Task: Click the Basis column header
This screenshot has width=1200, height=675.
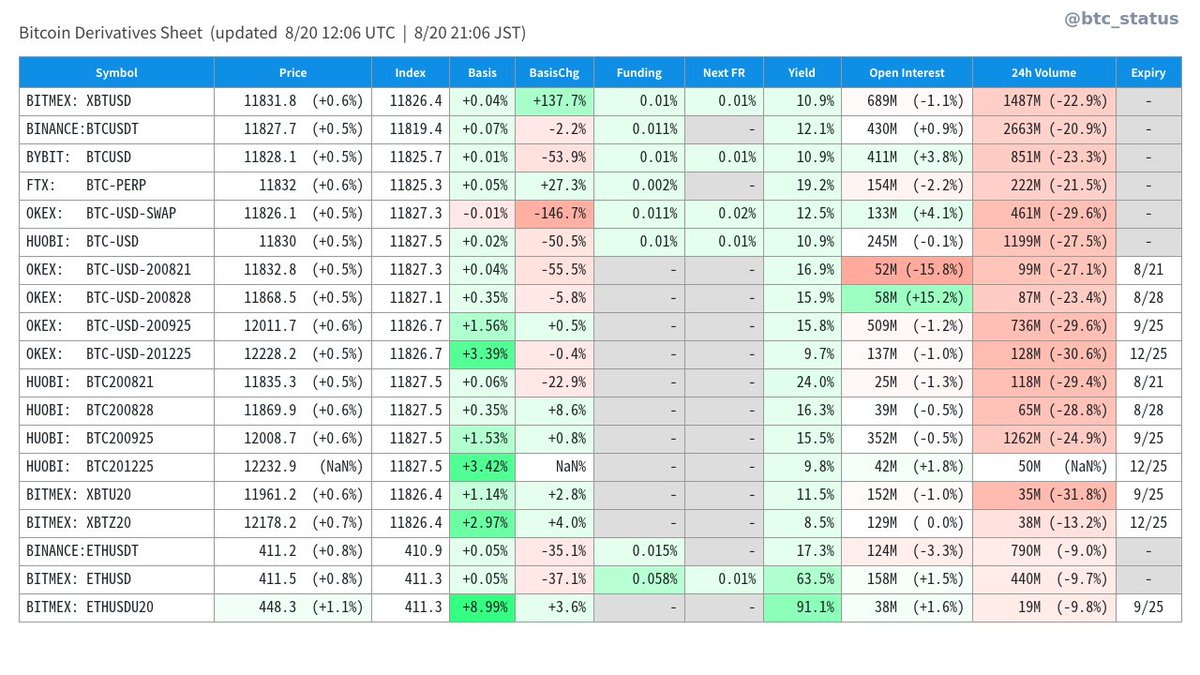Action: [482, 73]
